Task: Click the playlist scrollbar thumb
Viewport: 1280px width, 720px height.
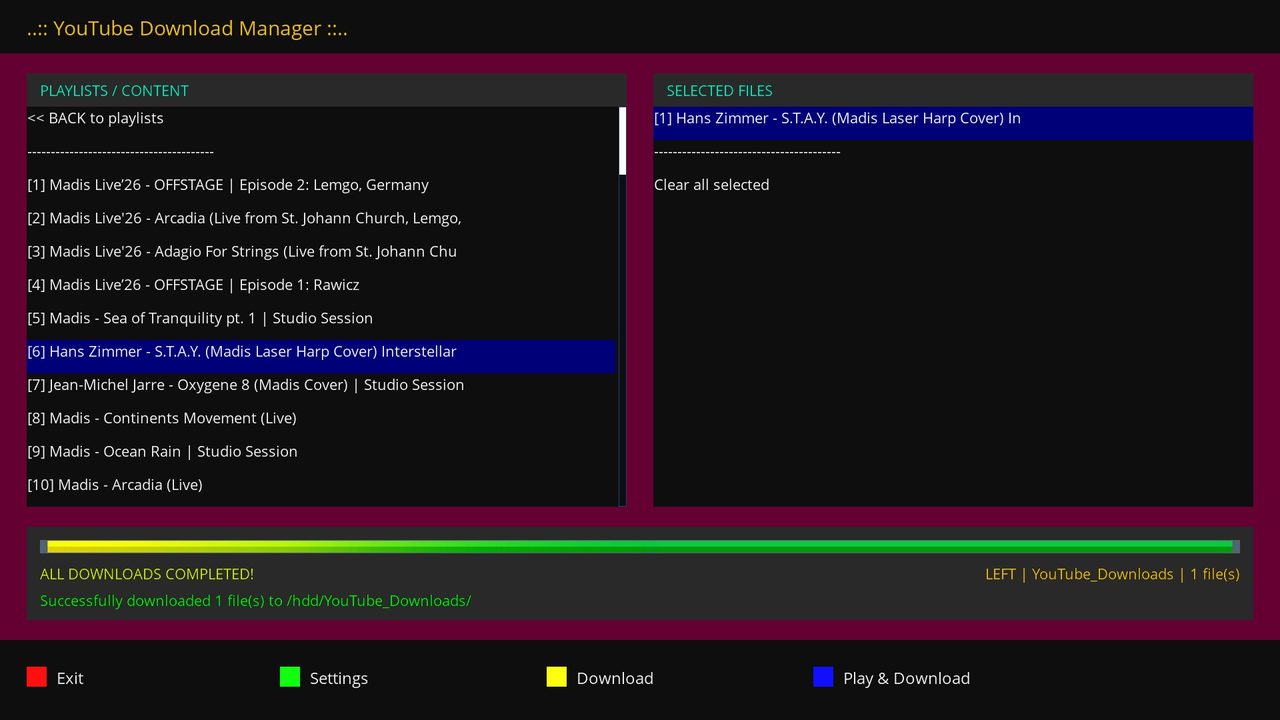Action: (623, 141)
